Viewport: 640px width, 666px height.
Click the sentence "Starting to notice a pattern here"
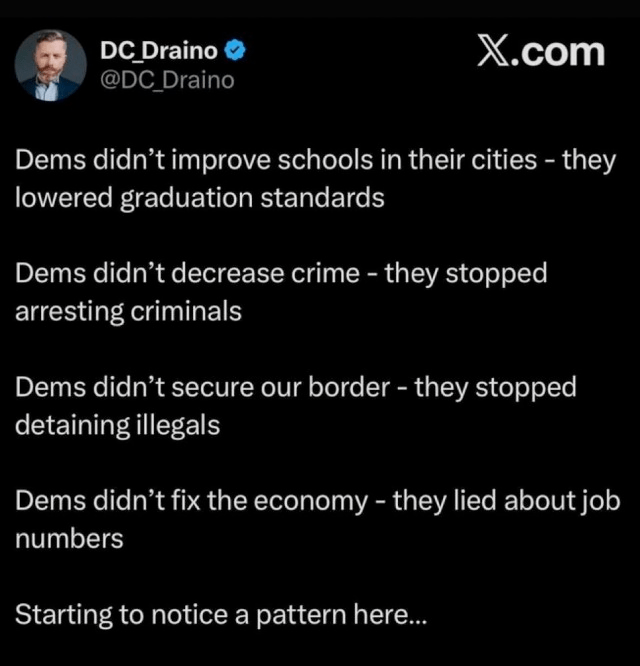pyautogui.click(x=211, y=615)
